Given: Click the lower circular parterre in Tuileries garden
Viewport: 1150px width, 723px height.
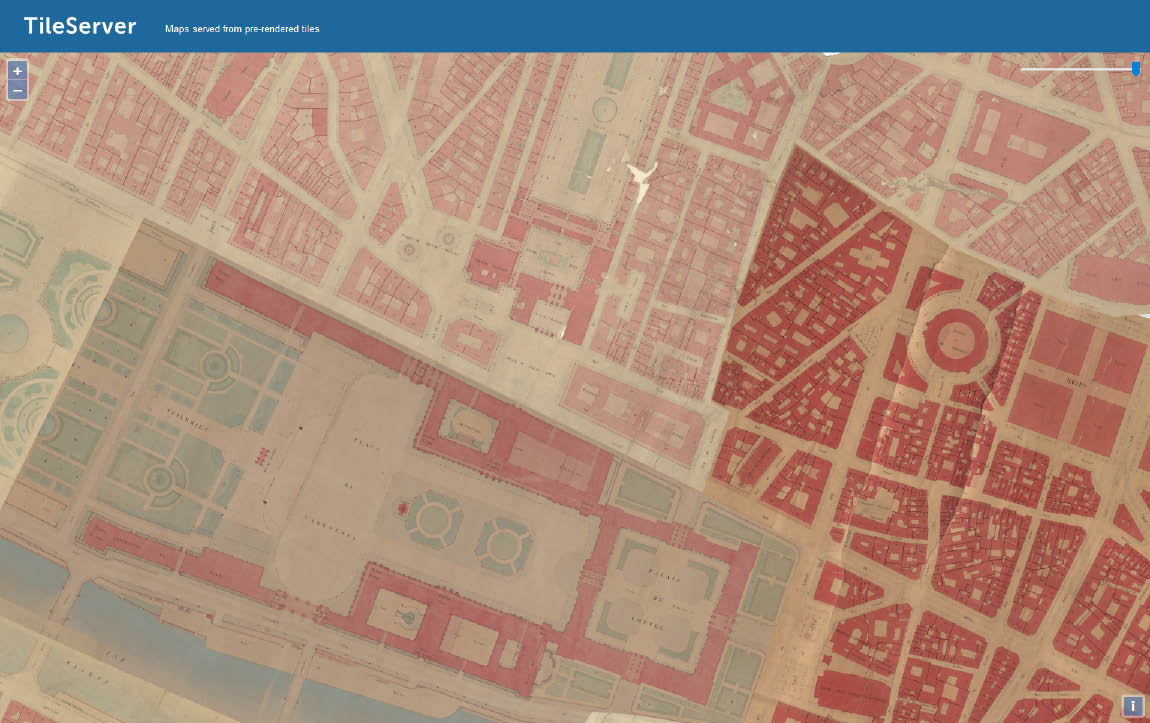Looking at the screenshot, I should click(158, 481).
